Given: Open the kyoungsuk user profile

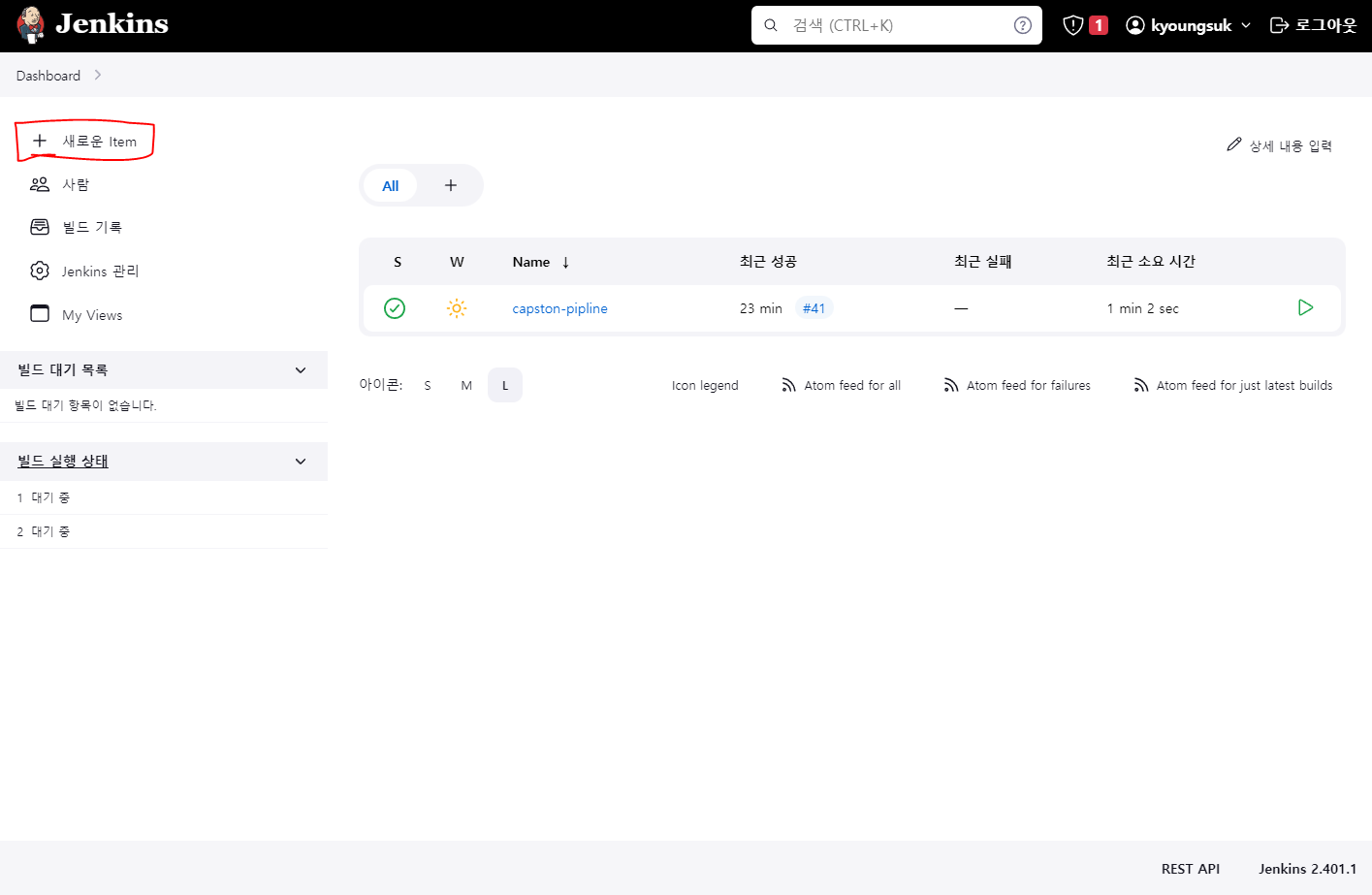Looking at the screenshot, I should (1191, 25).
